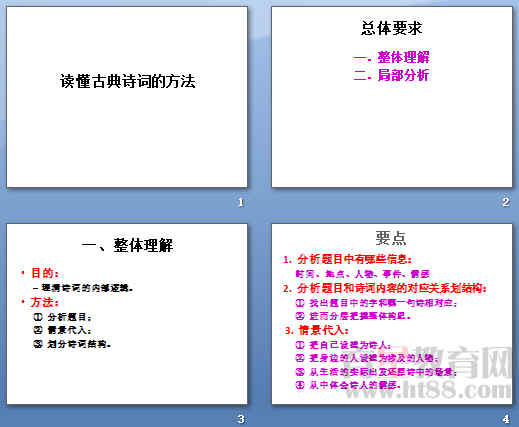Click the title text 读懂古典诗词的方法
The image size is (519, 427).
(127, 81)
